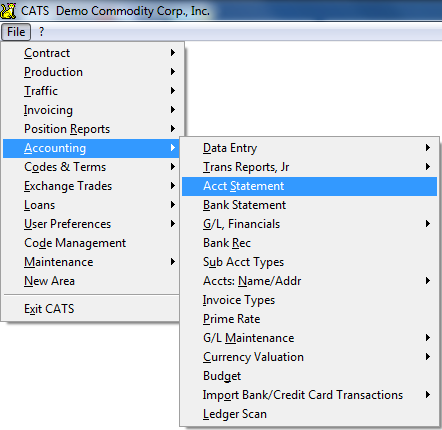Expand arrow beside Production
The width and height of the screenshot is (442, 430).
coord(173,72)
